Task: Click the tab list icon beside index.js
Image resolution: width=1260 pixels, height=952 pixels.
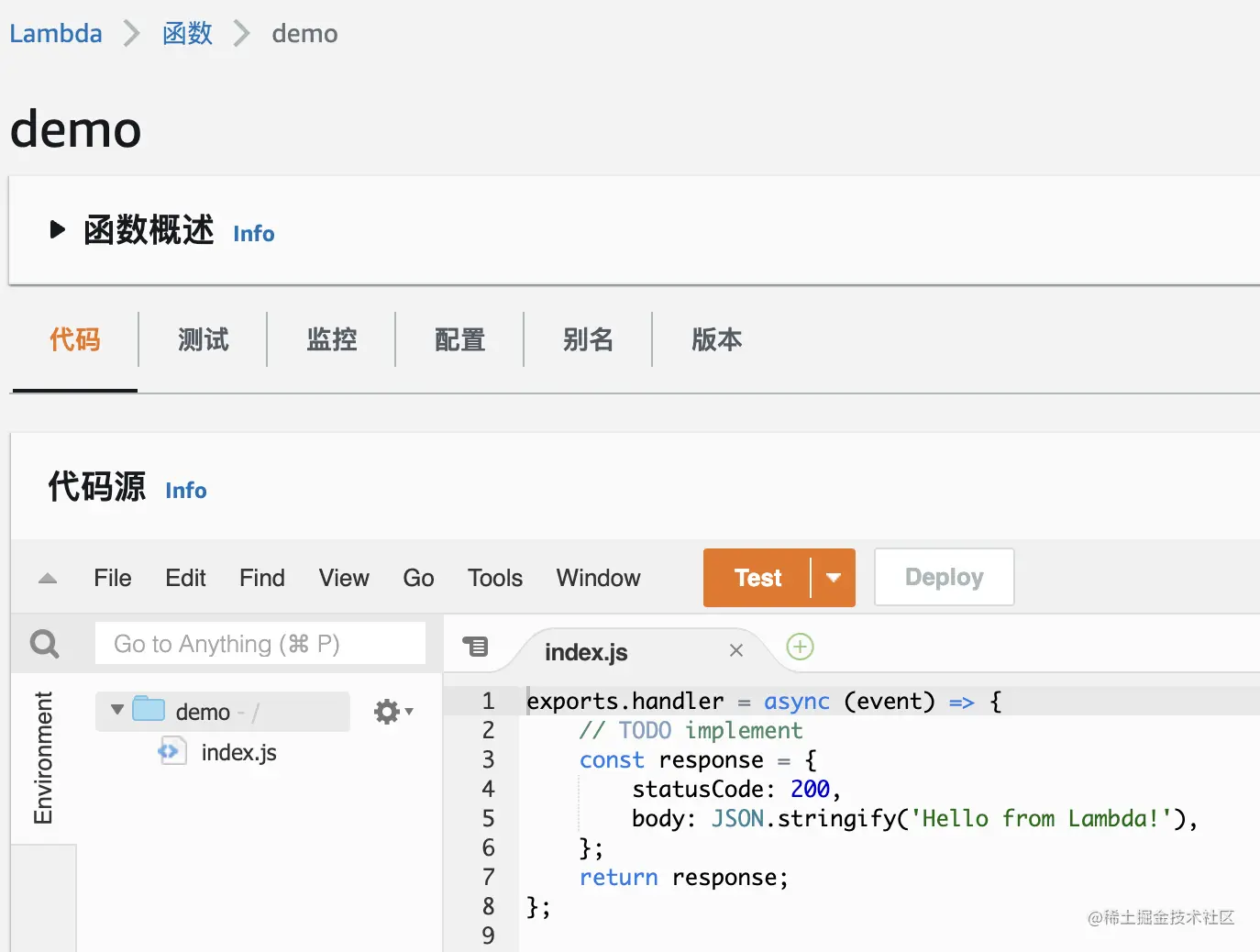Action: click(x=475, y=647)
